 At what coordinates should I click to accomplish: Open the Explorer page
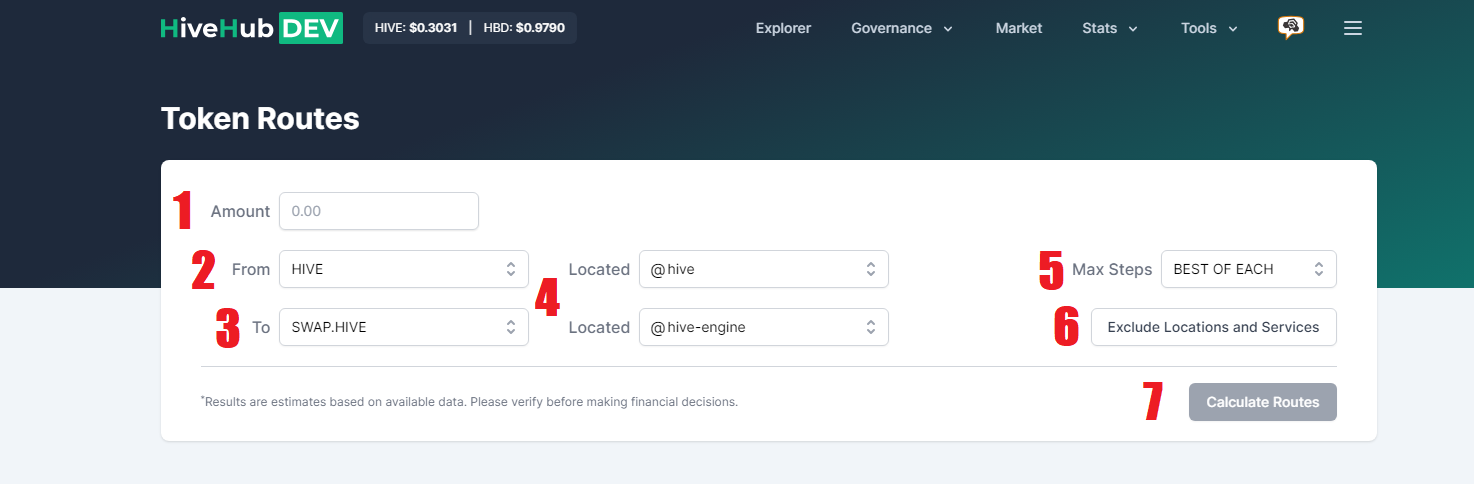tap(783, 28)
